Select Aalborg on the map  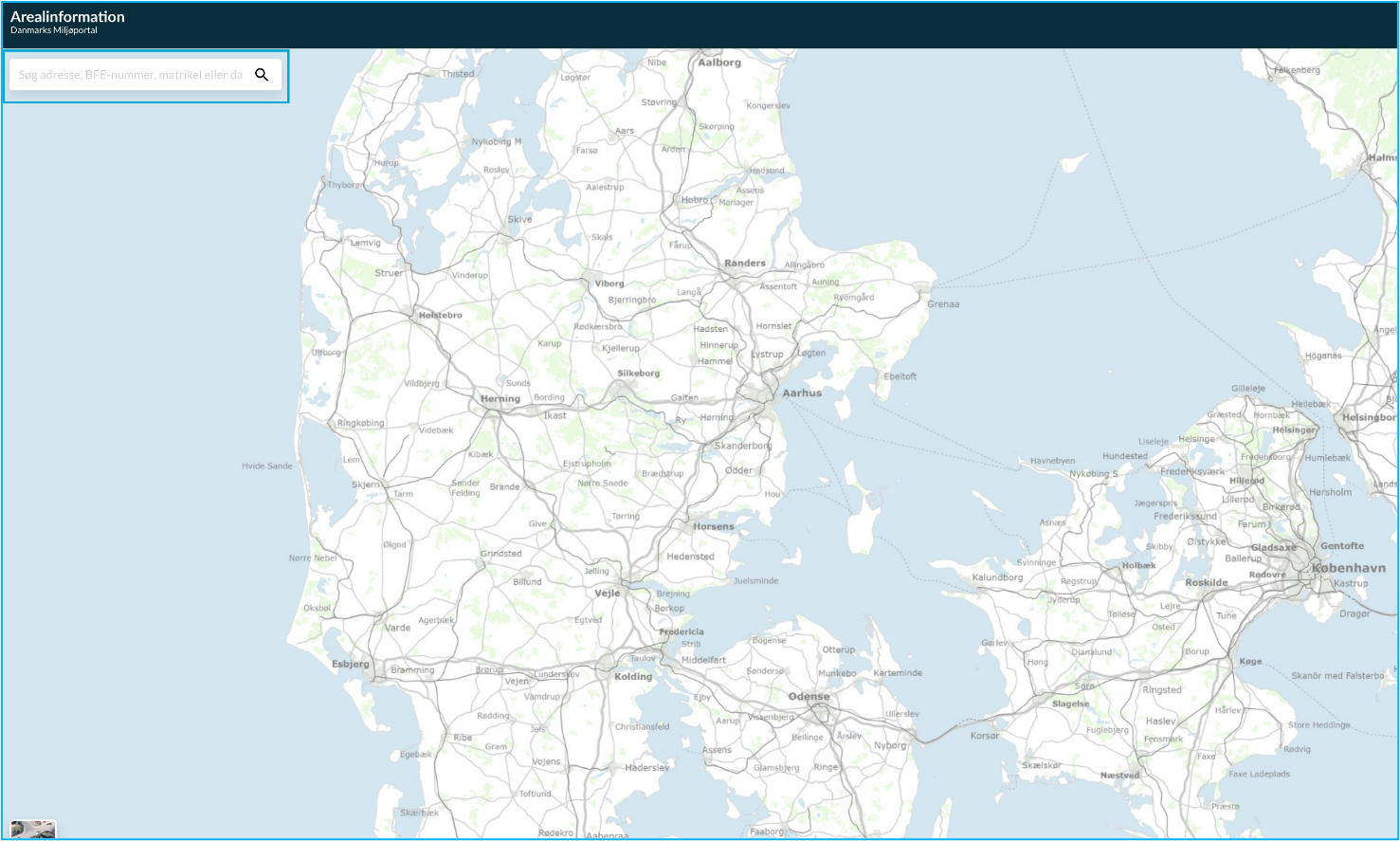718,63
